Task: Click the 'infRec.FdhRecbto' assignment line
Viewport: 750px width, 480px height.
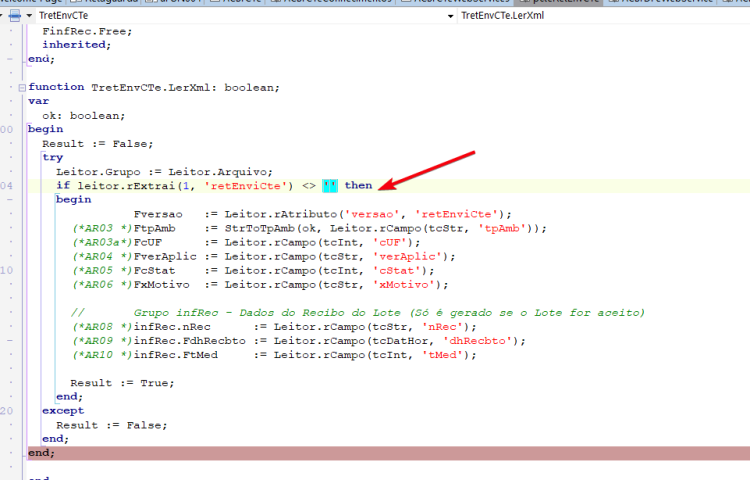Action: pyautogui.click(x=299, y=341)
